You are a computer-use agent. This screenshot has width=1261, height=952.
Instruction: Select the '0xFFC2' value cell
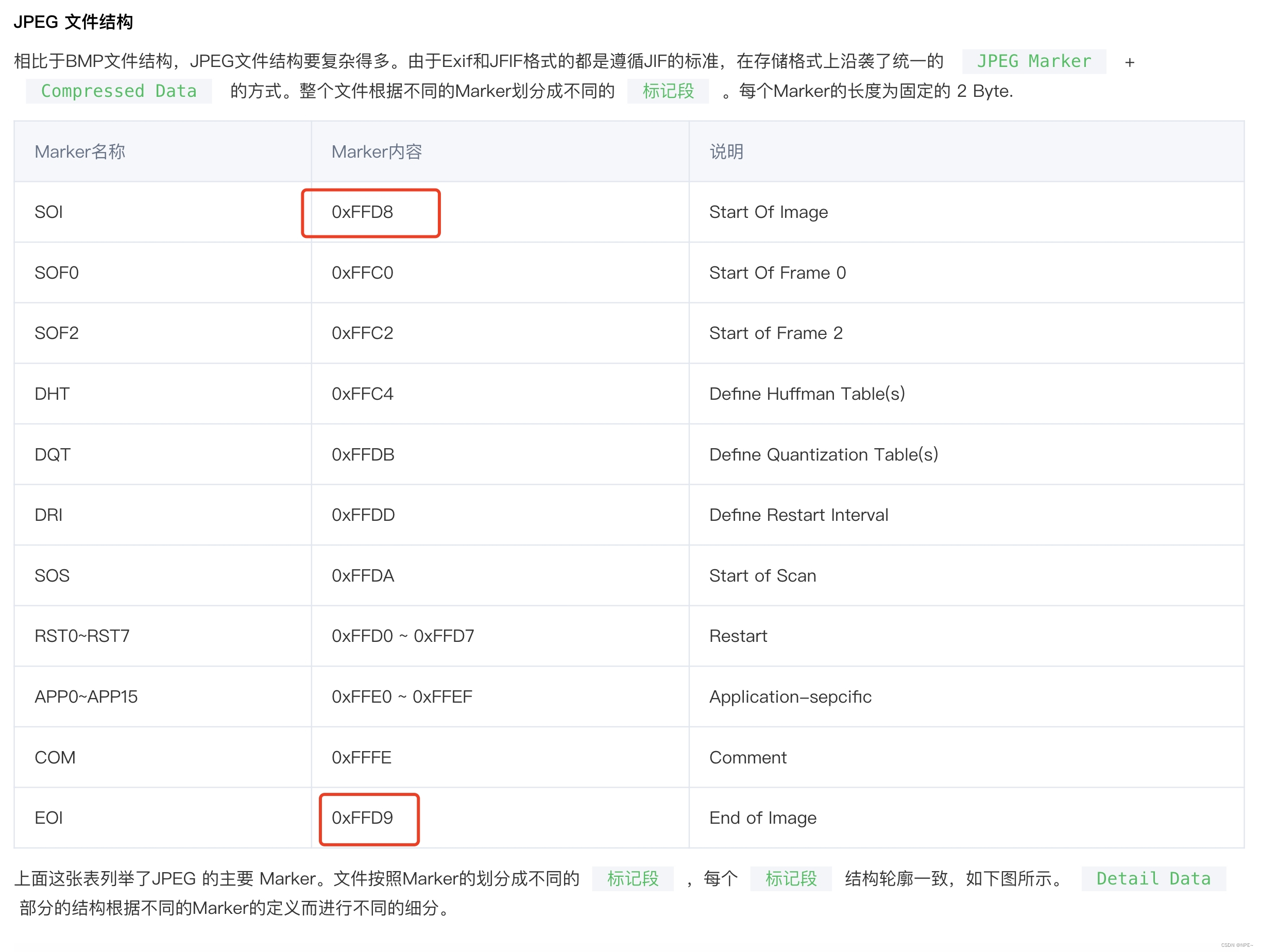(500, 333)
